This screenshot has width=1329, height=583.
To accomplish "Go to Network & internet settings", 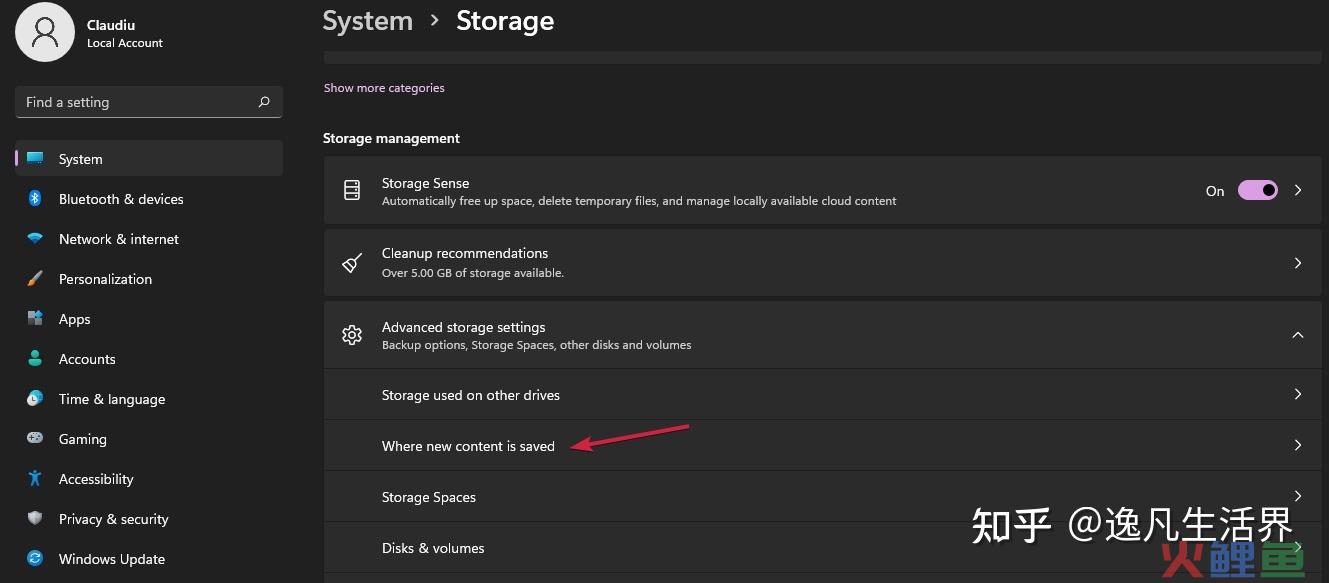I will (149, 239).
